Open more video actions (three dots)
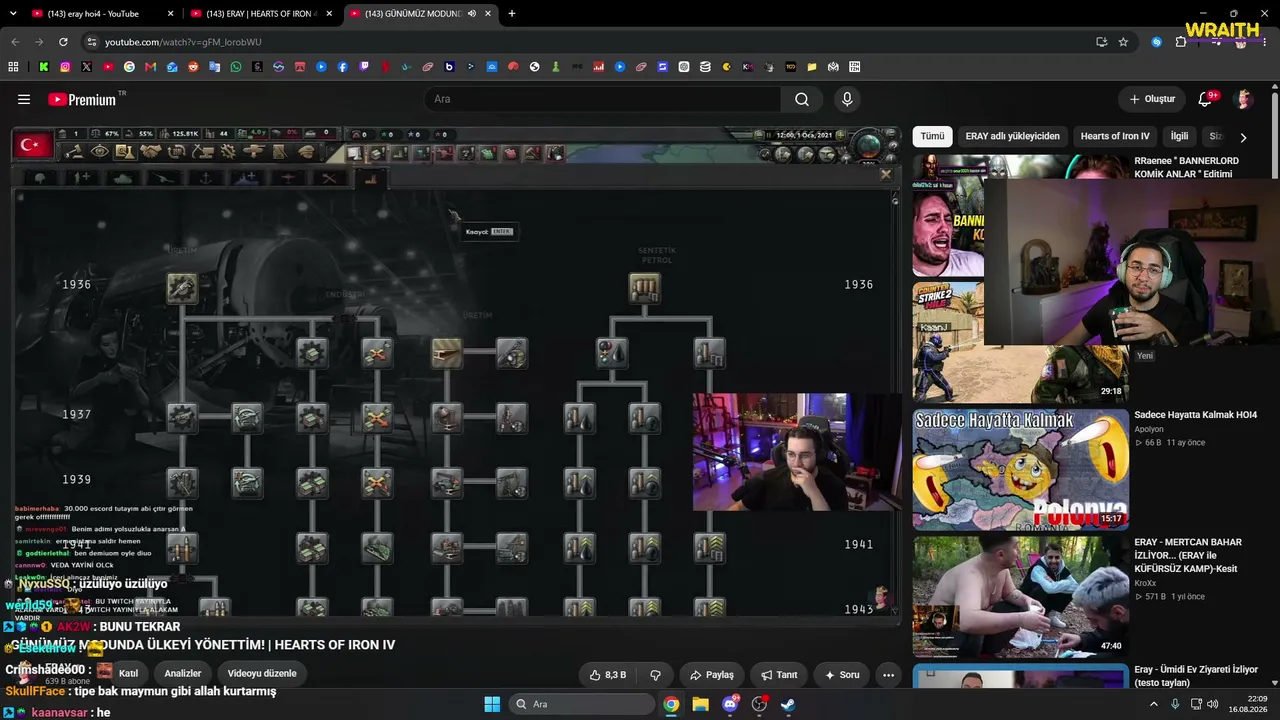Image resolution: width=1280 pixels, height=720 pixels. [888, 675]
